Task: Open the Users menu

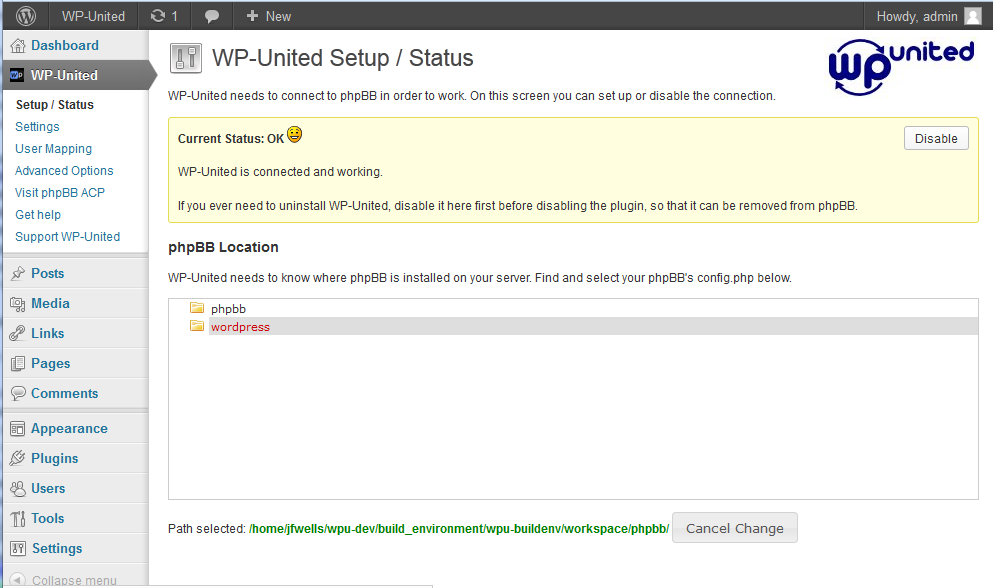Action: point(48,489)
